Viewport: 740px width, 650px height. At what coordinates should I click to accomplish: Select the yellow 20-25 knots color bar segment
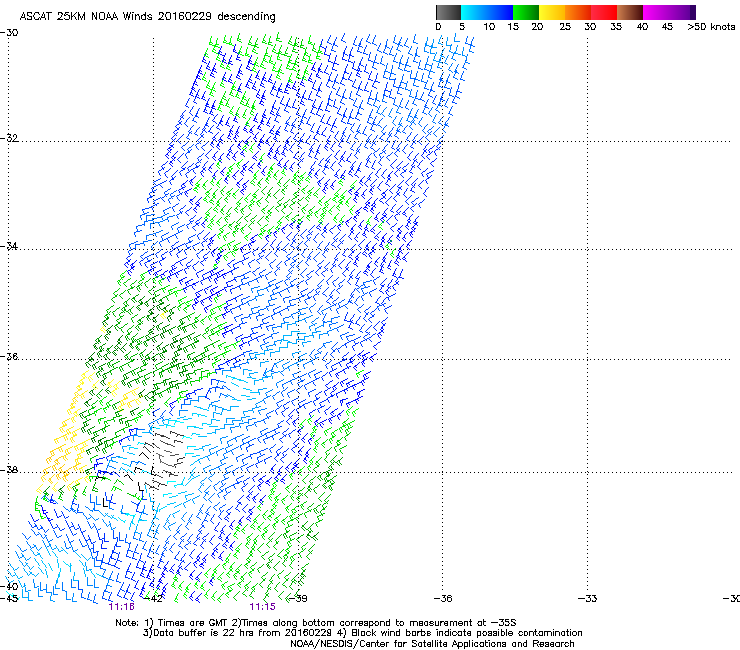552,12
